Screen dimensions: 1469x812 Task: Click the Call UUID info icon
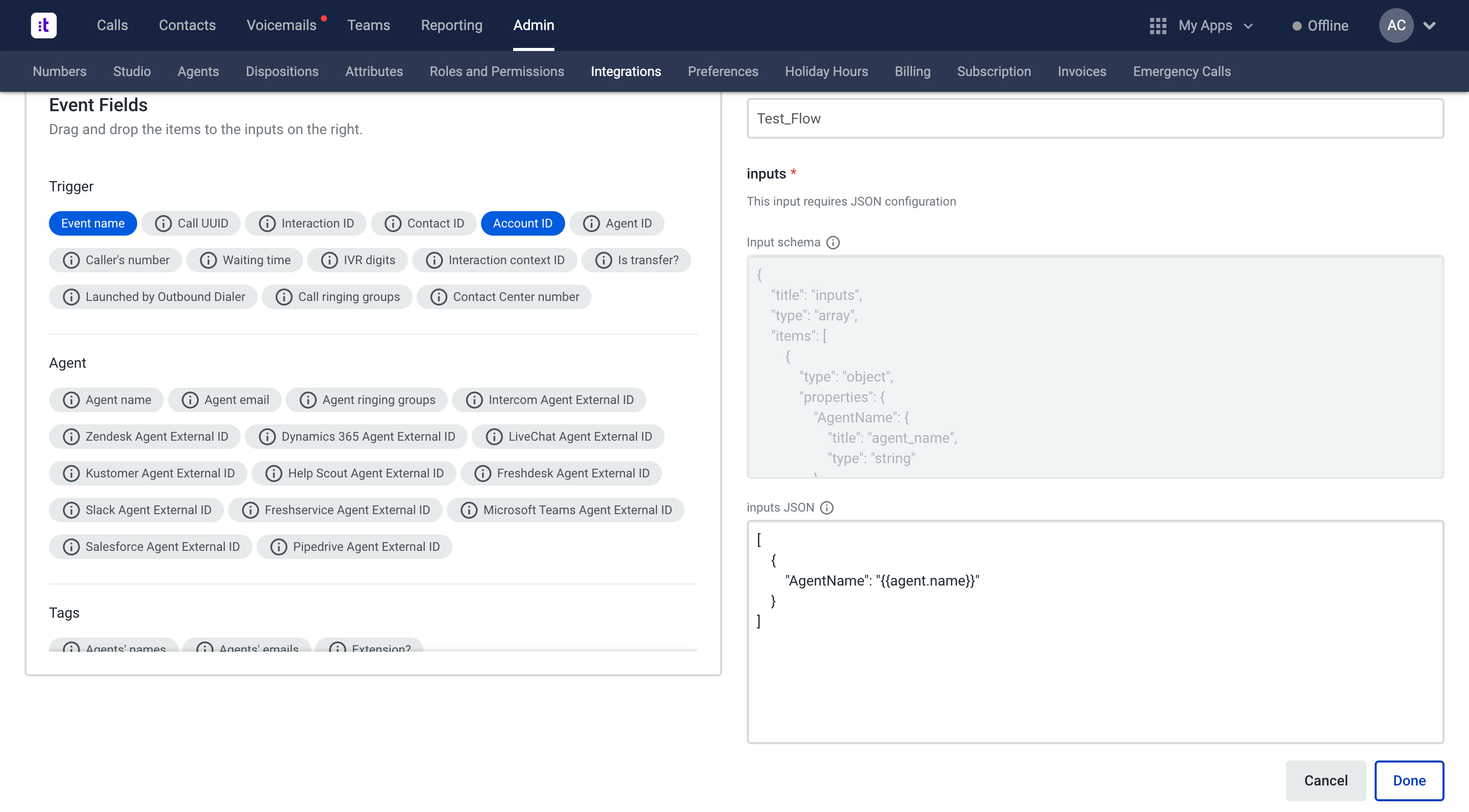point(163,223)
